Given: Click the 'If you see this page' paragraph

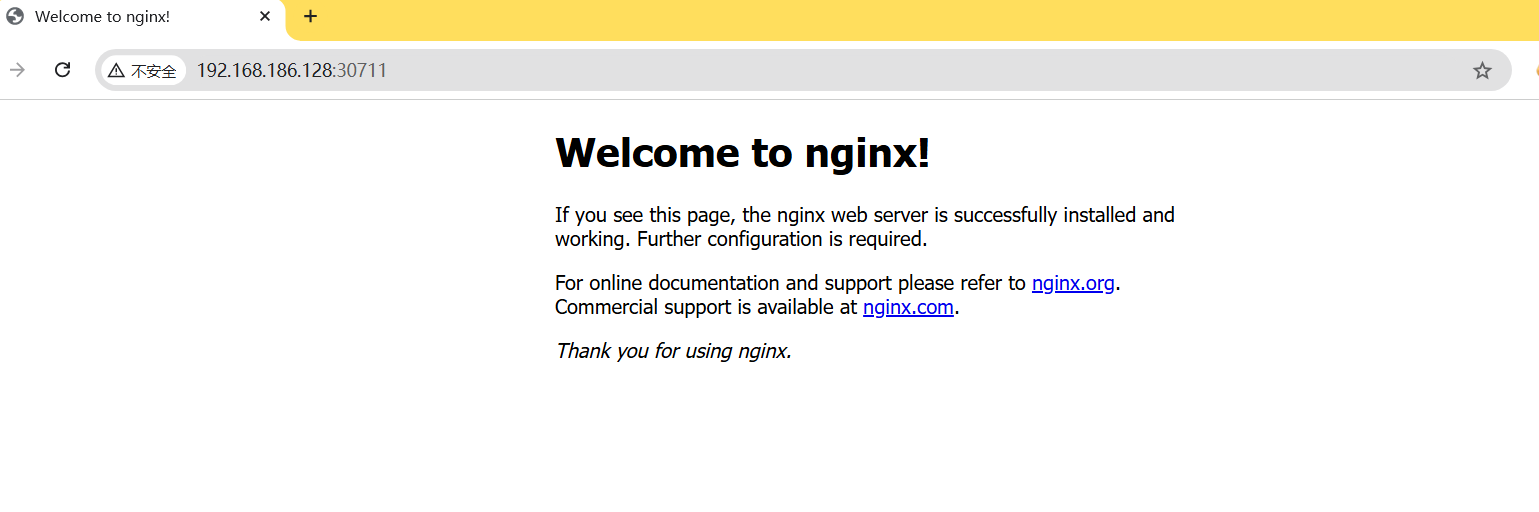Looking at the screenshot, I should 865,227.
